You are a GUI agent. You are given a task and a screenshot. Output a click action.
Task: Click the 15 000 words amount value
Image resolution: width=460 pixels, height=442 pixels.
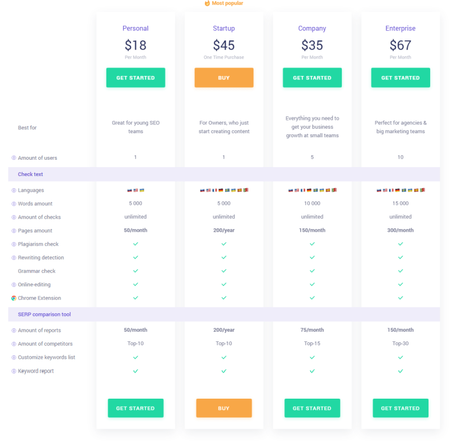[x=401, y=203]
